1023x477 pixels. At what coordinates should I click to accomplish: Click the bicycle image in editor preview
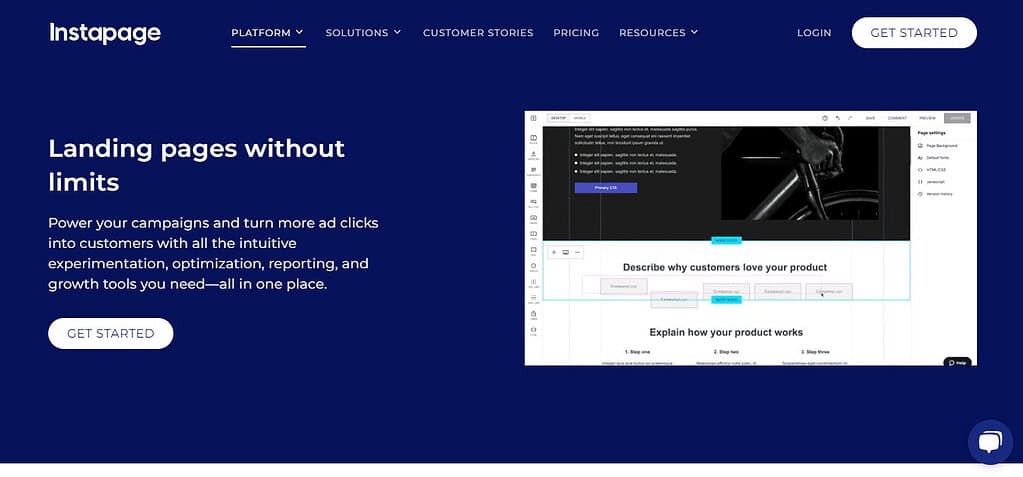pyautogui.click(x=799, y=174)
